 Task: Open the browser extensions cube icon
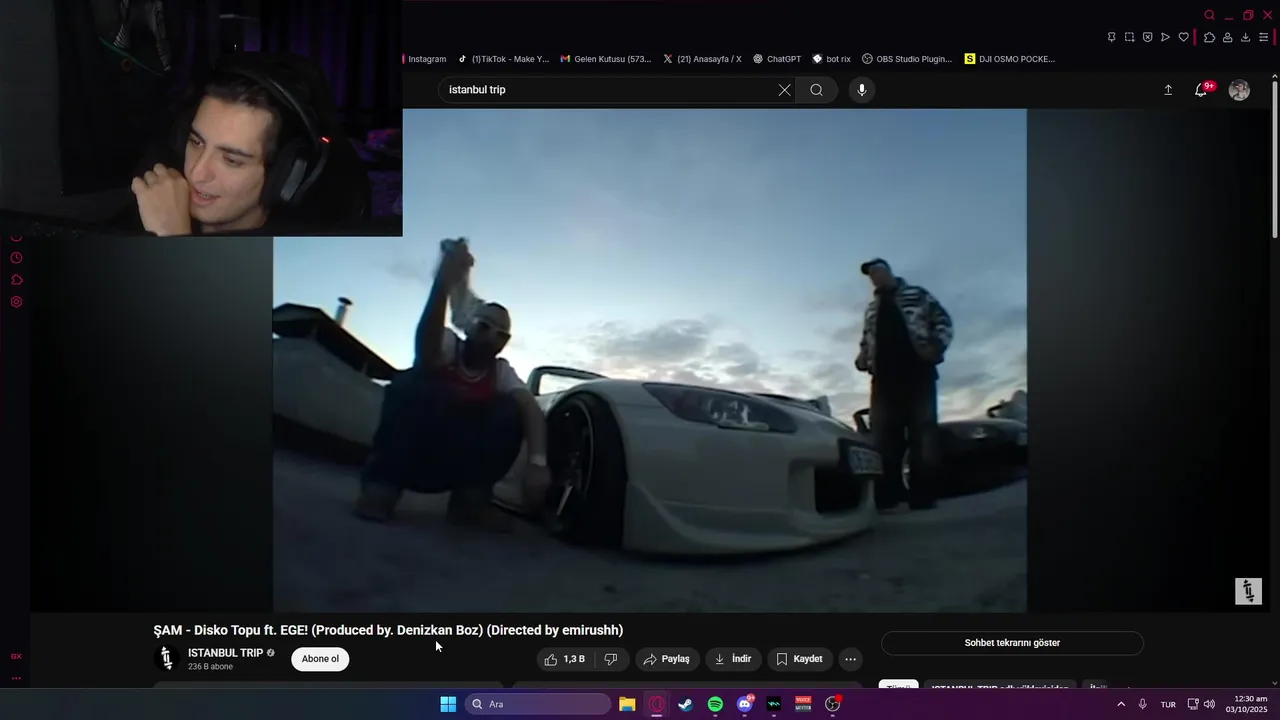pos(1209,37)
